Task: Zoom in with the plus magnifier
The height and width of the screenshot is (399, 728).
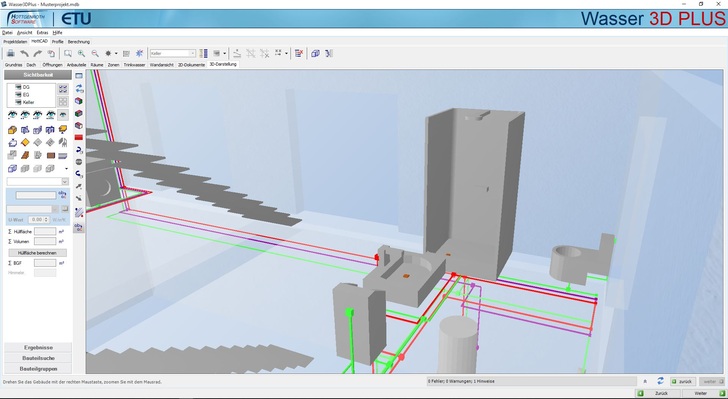Action: click(81, 53)
